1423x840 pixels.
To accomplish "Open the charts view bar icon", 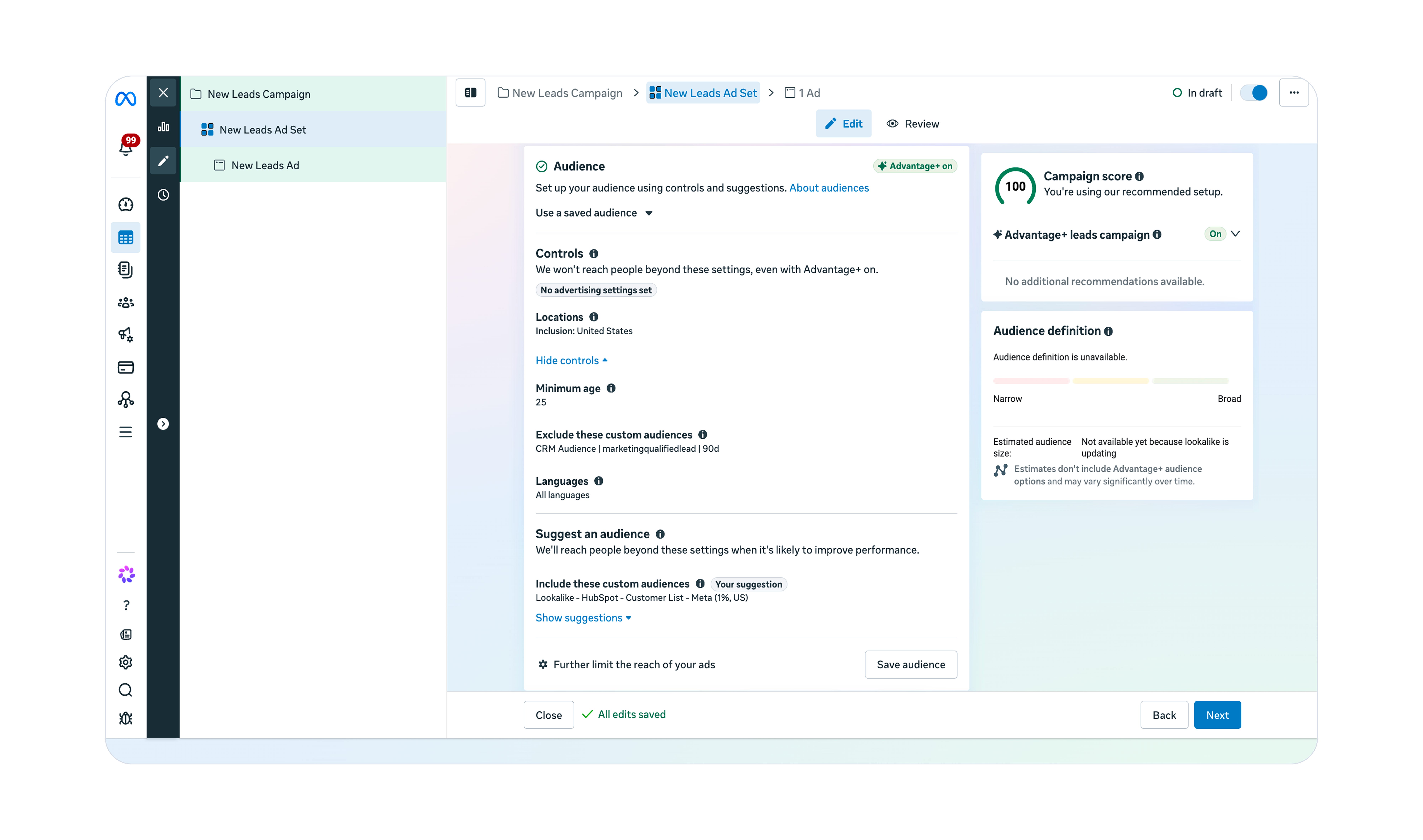I will (x=163, y=127).
